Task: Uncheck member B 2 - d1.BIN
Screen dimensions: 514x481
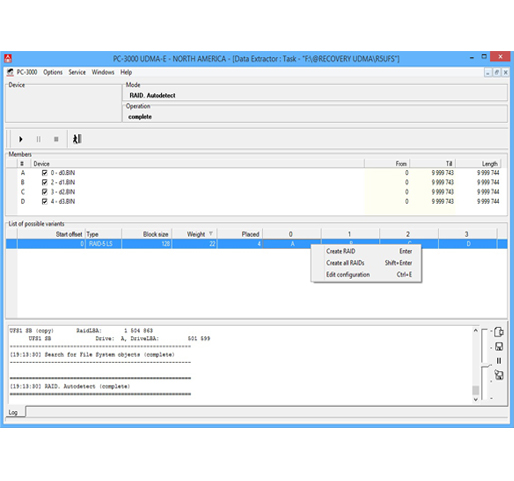Action: 44,182
